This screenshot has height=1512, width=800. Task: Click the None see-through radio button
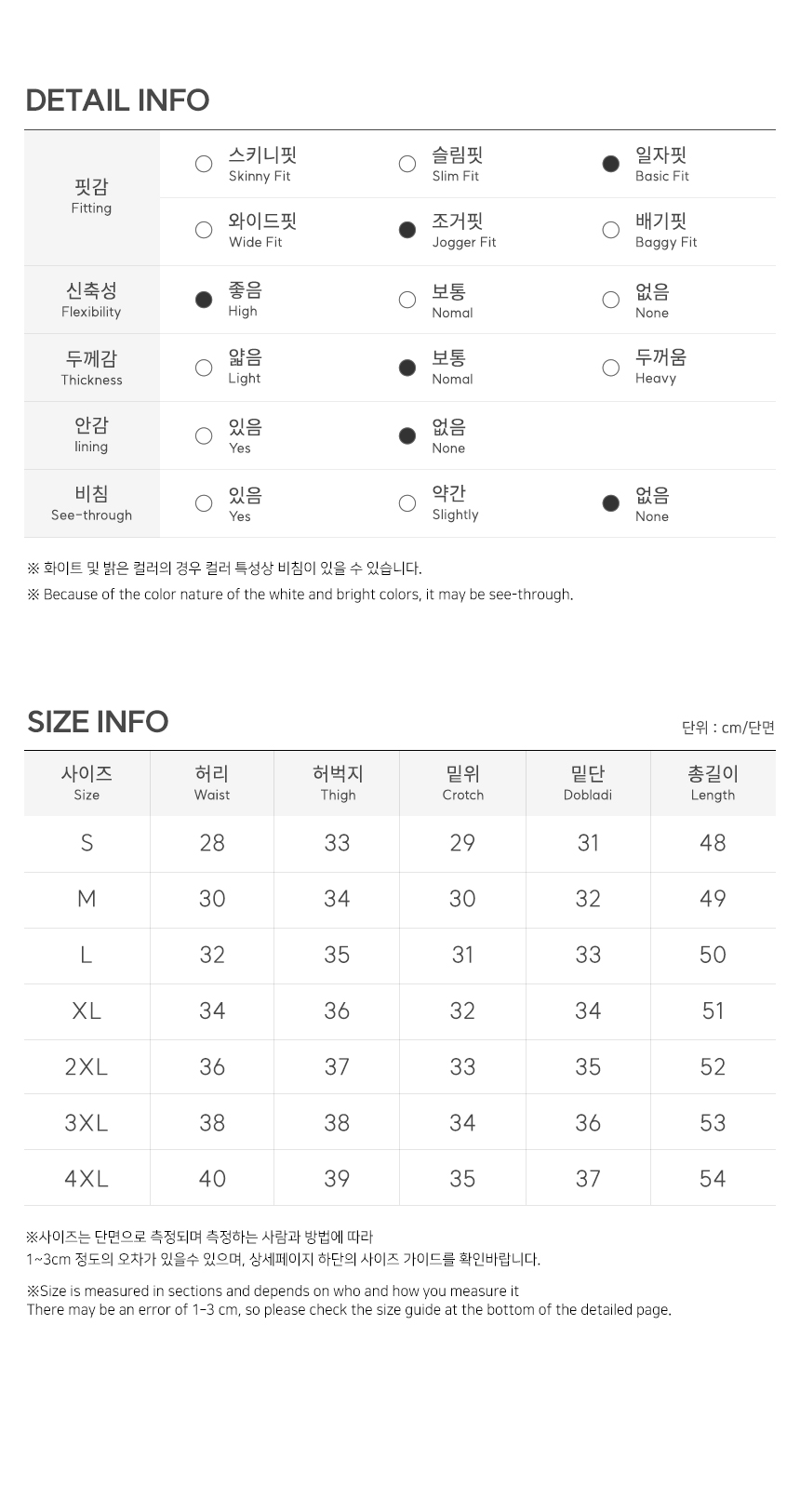pyautogui.click(x=610, y=503)
